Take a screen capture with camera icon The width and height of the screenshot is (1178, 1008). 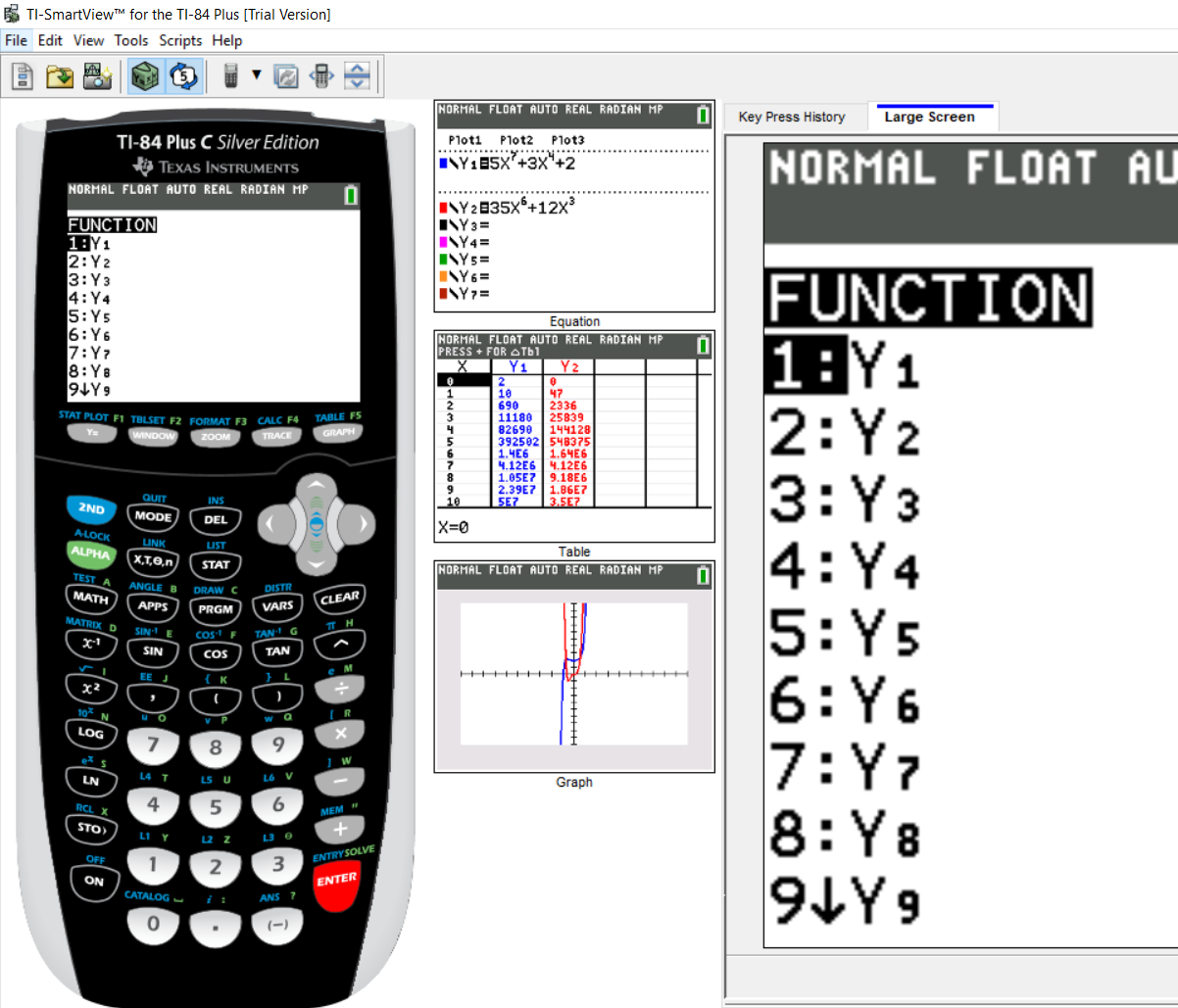(x=97, y=75)
